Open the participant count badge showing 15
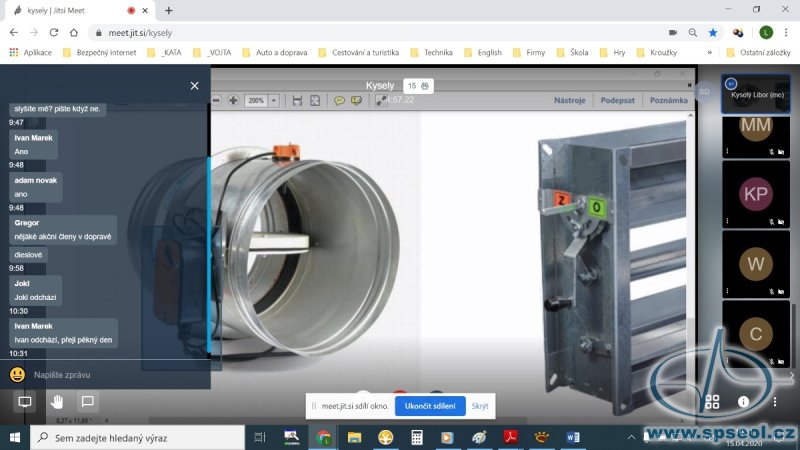 point(418,86)
